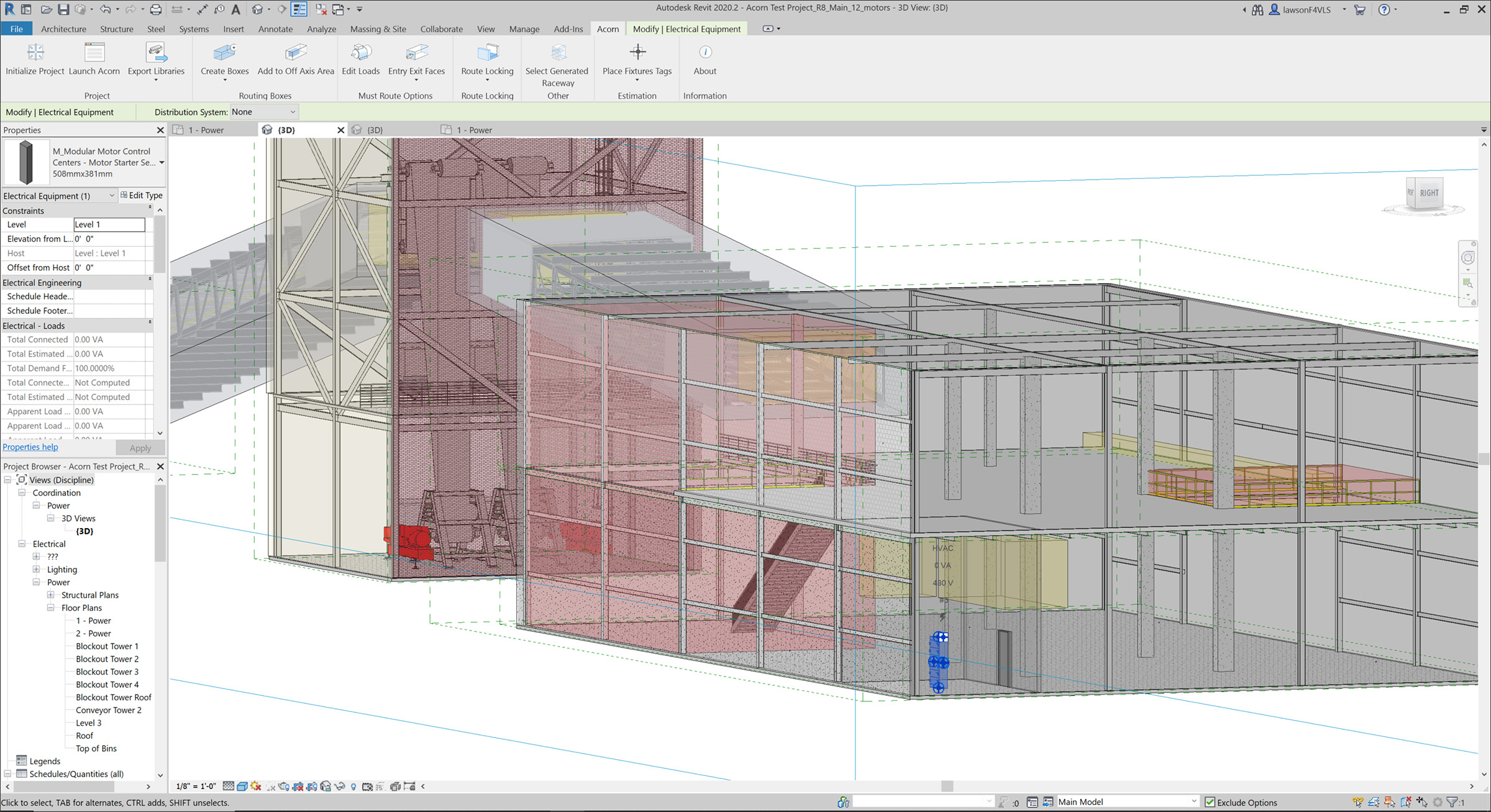
Task: Open the Acorn About information
Action: coord(704,60)
